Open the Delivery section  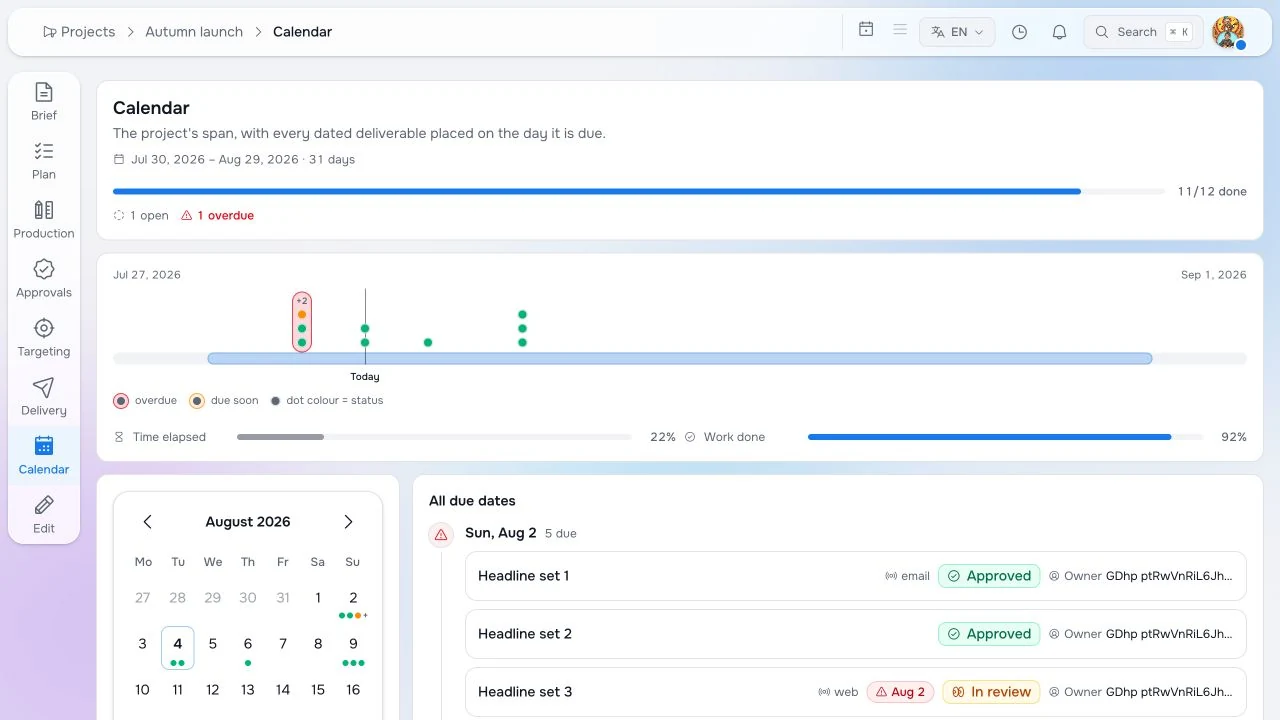(x=44, y=396)
